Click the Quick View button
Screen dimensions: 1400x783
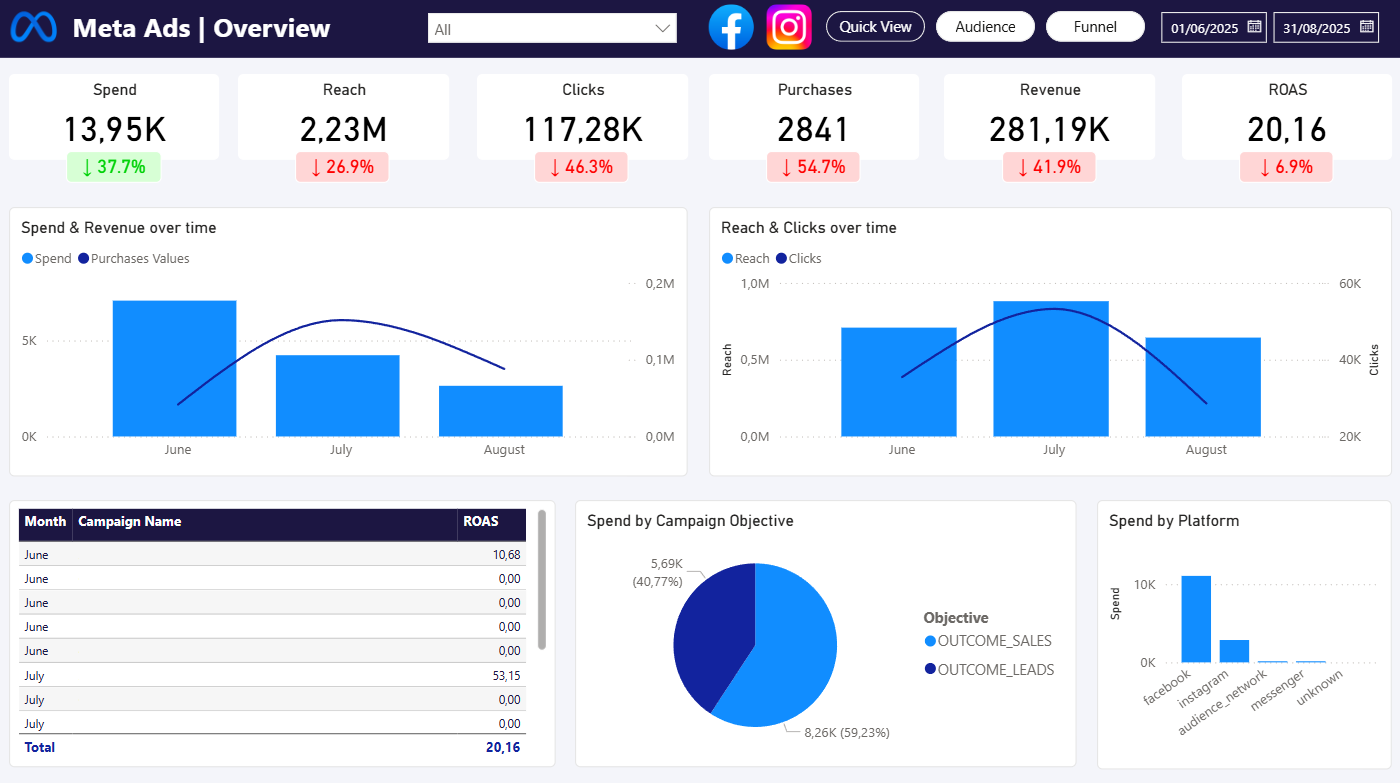(875, 26)
